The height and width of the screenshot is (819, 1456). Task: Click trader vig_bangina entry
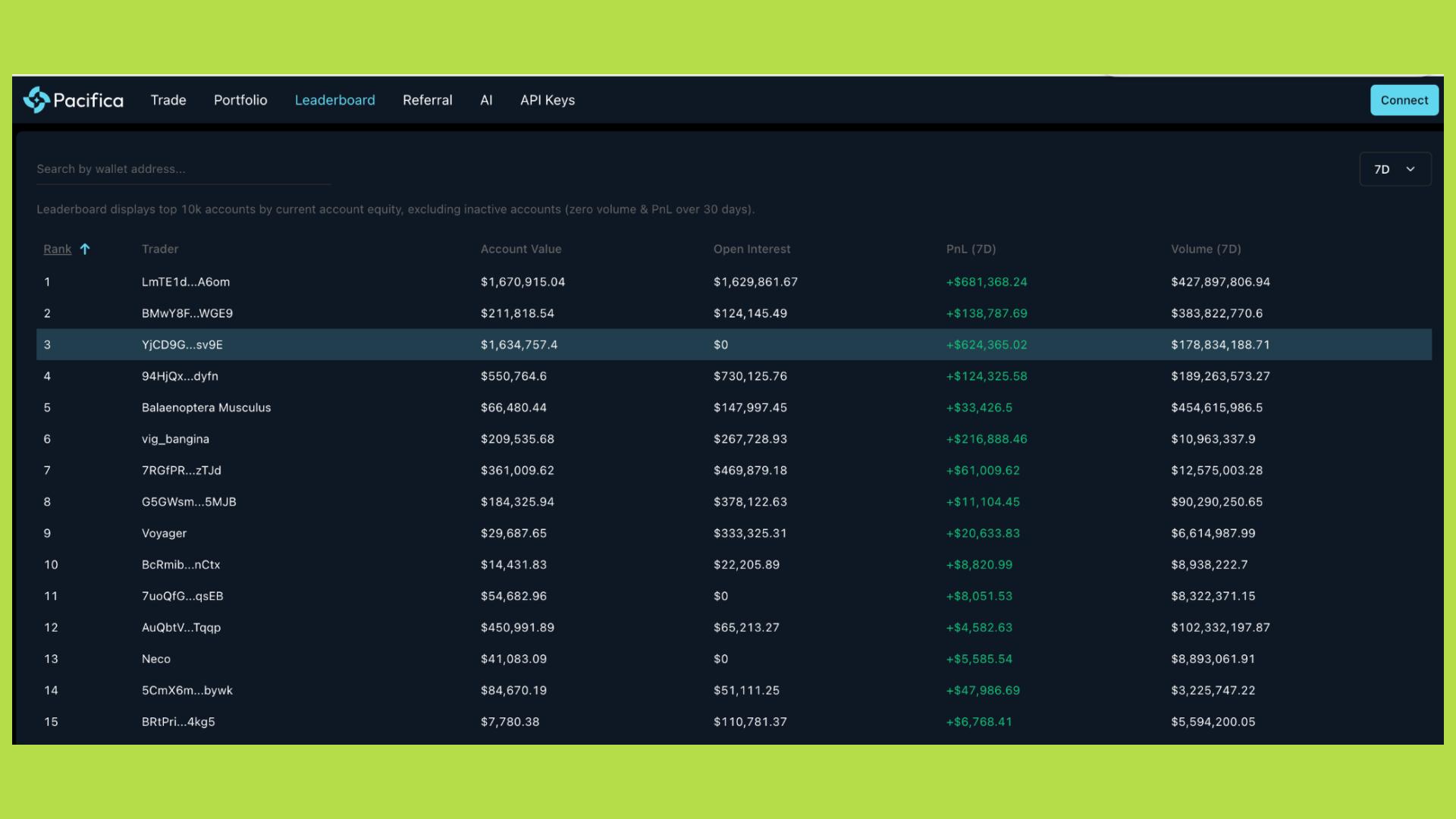(x=175, y=439)
